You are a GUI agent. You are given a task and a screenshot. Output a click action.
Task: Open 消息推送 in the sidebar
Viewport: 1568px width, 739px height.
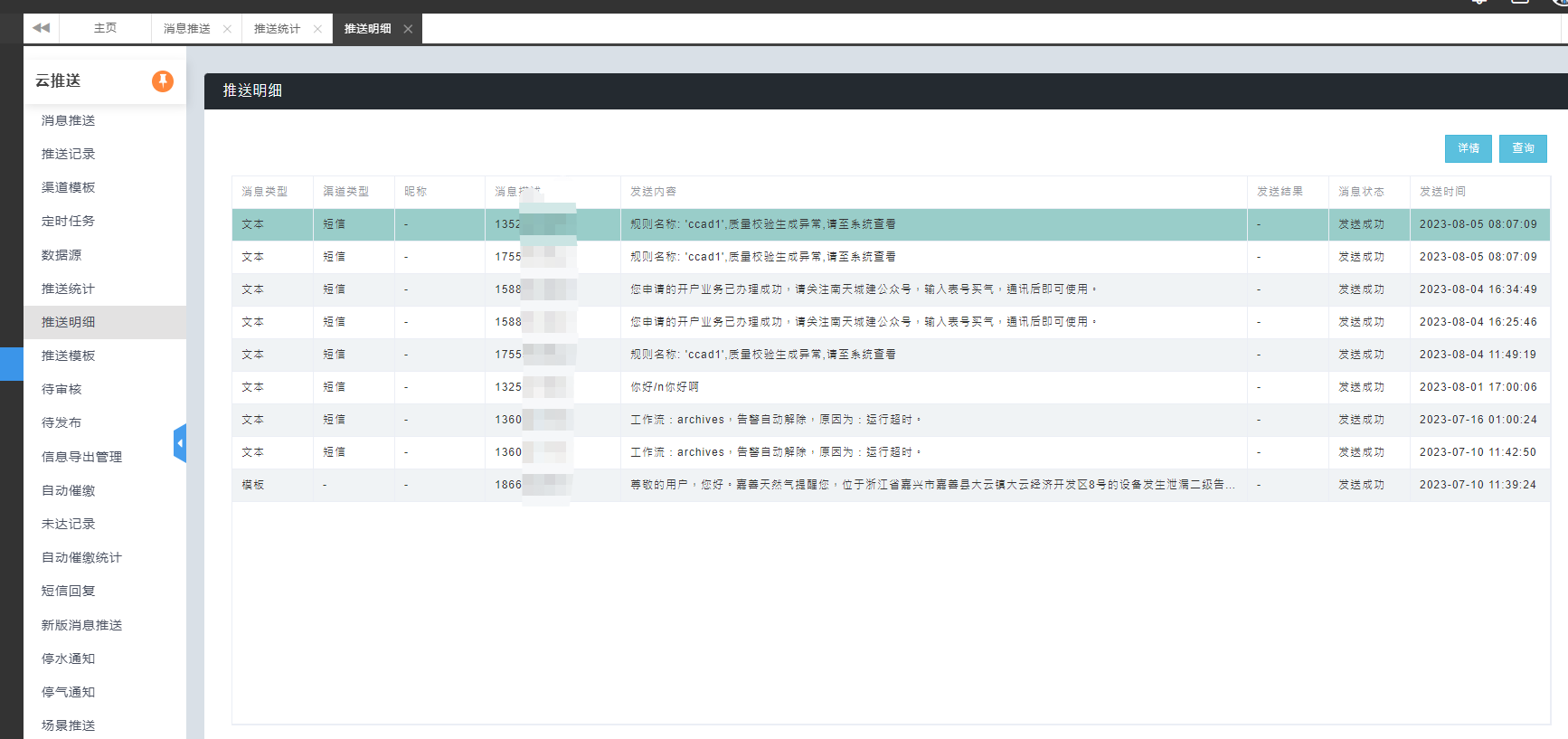[x=105, y=120]
